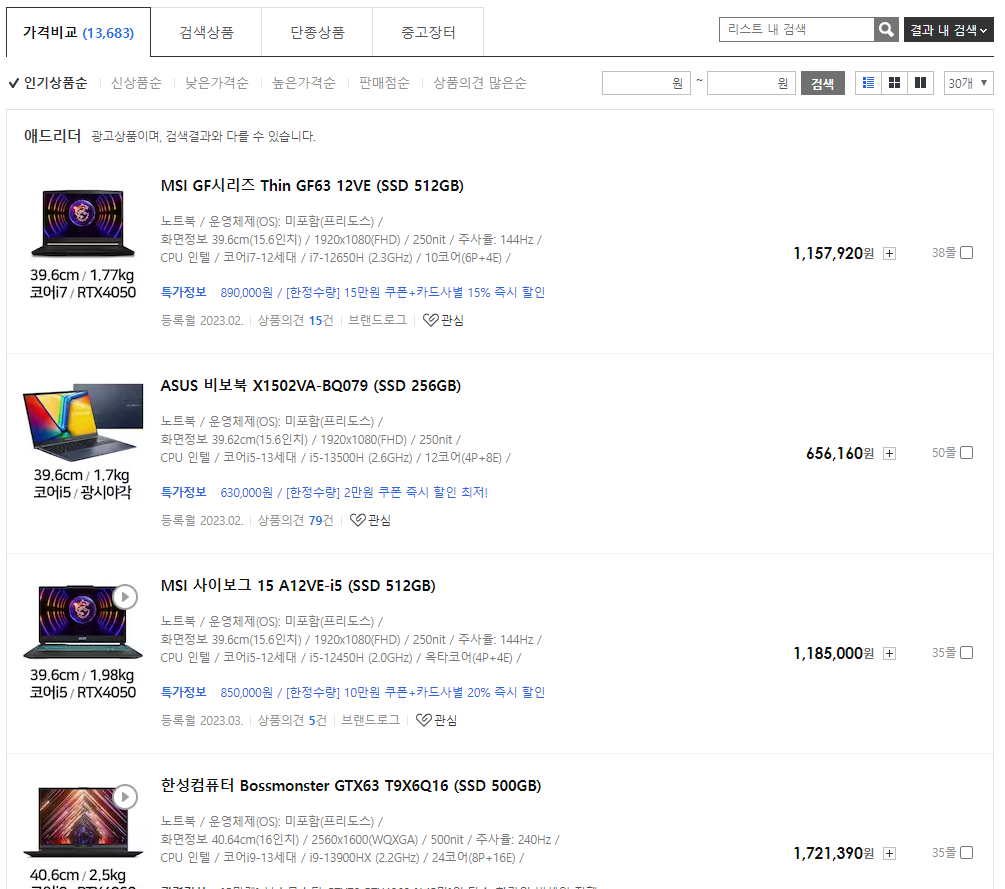
Task: Select the 가격비교 tab
Action: (x=79, y=32)
